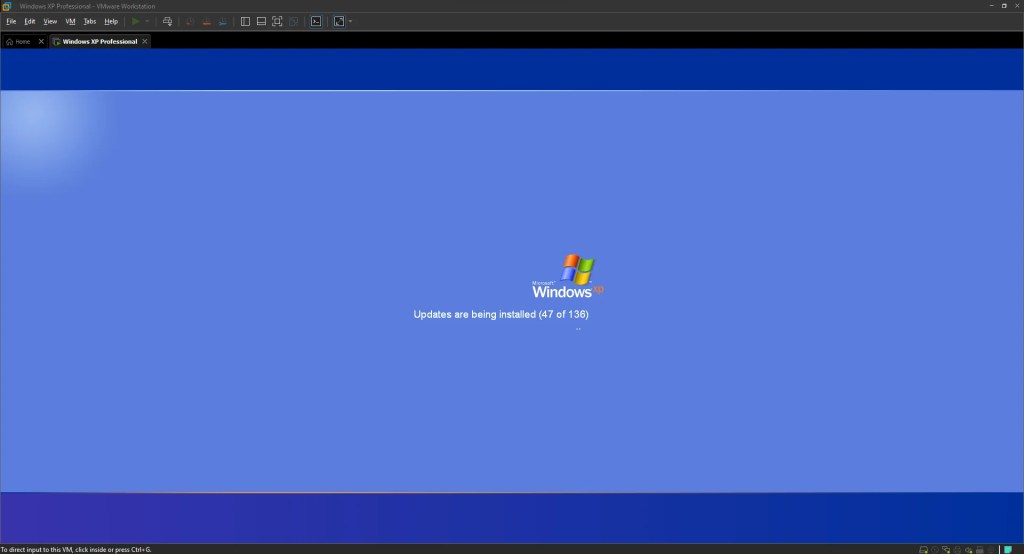
Task: Open the View menu
Action: coord(50,22)
